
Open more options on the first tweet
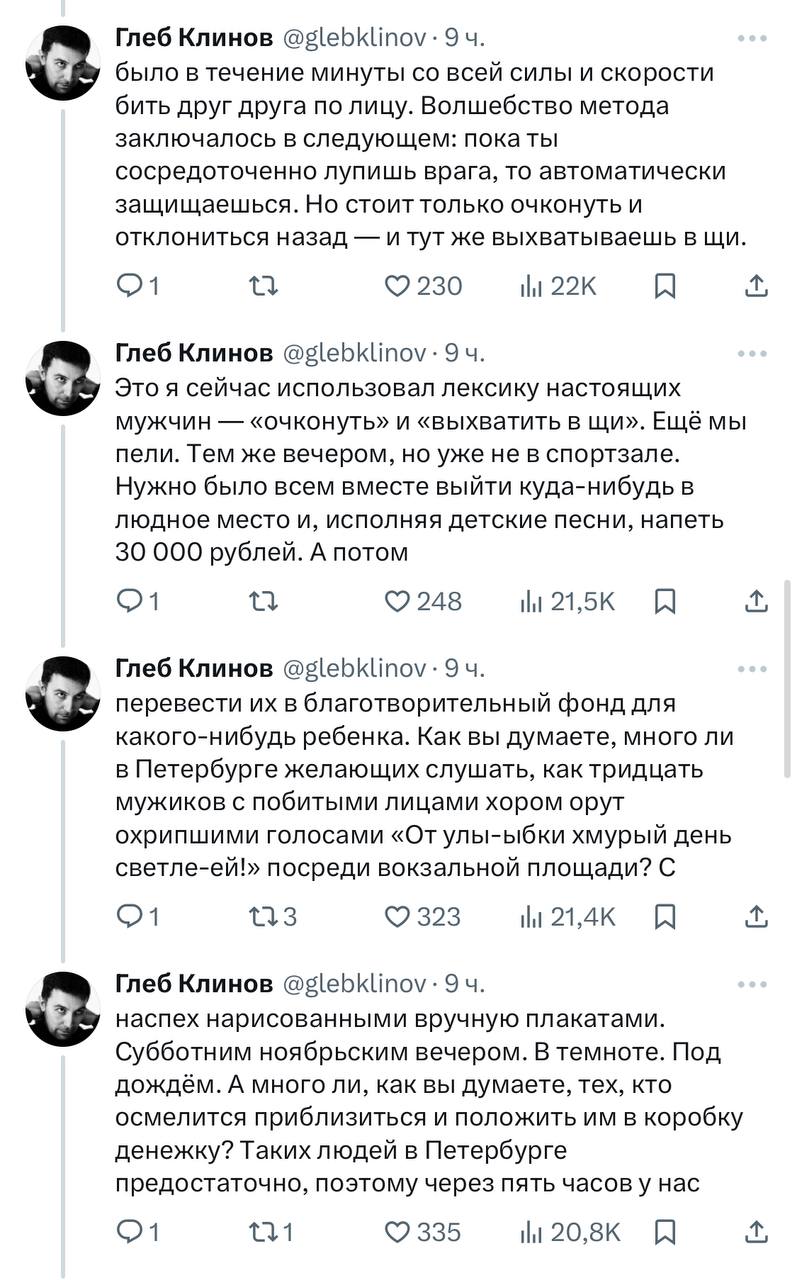pyautogui.click(x=752, y=39)
